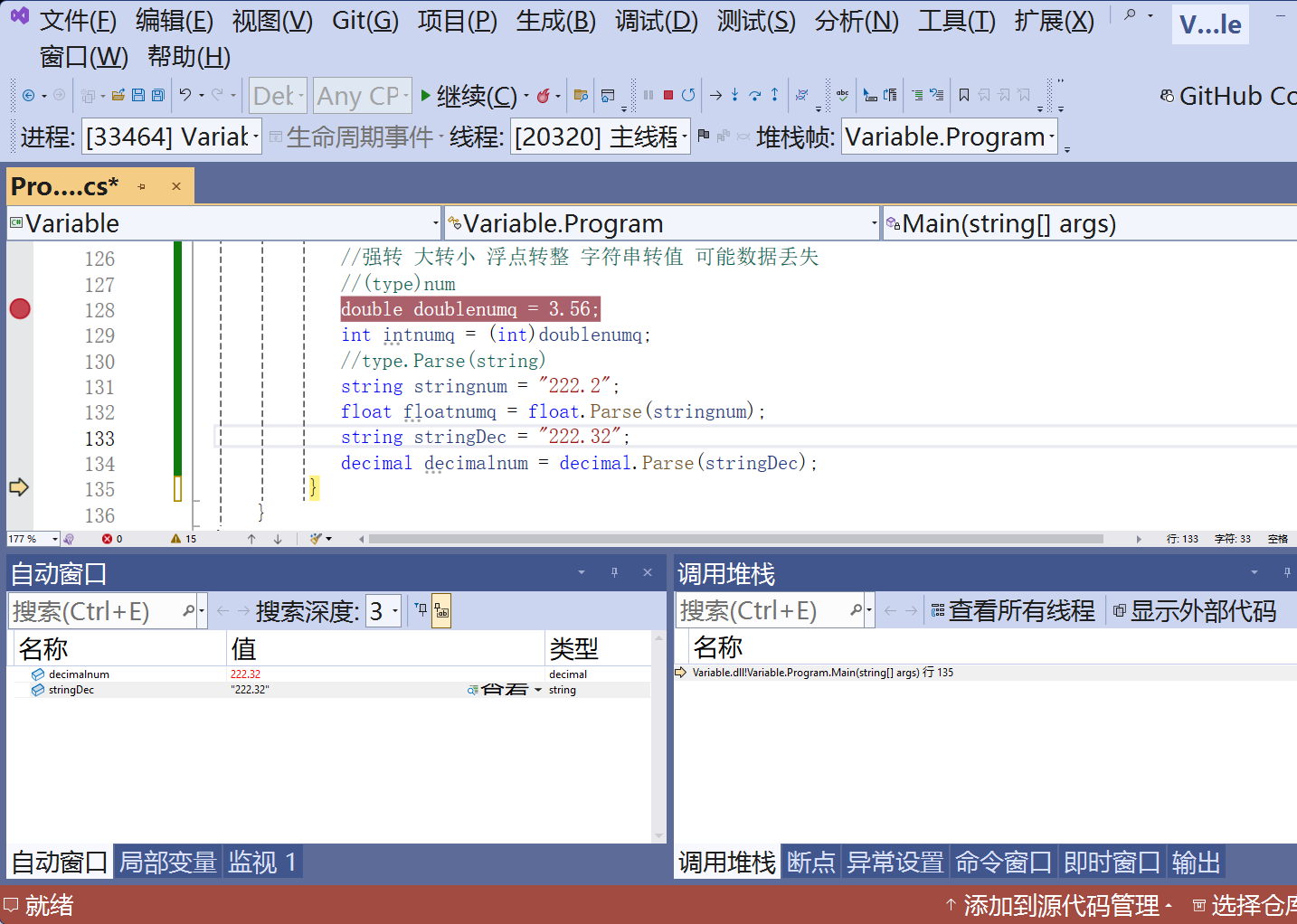Viewport: 1297px width, 924px height.
Task: Click the bookmark toggle icon on the toolbar
Action: [964, 95]
